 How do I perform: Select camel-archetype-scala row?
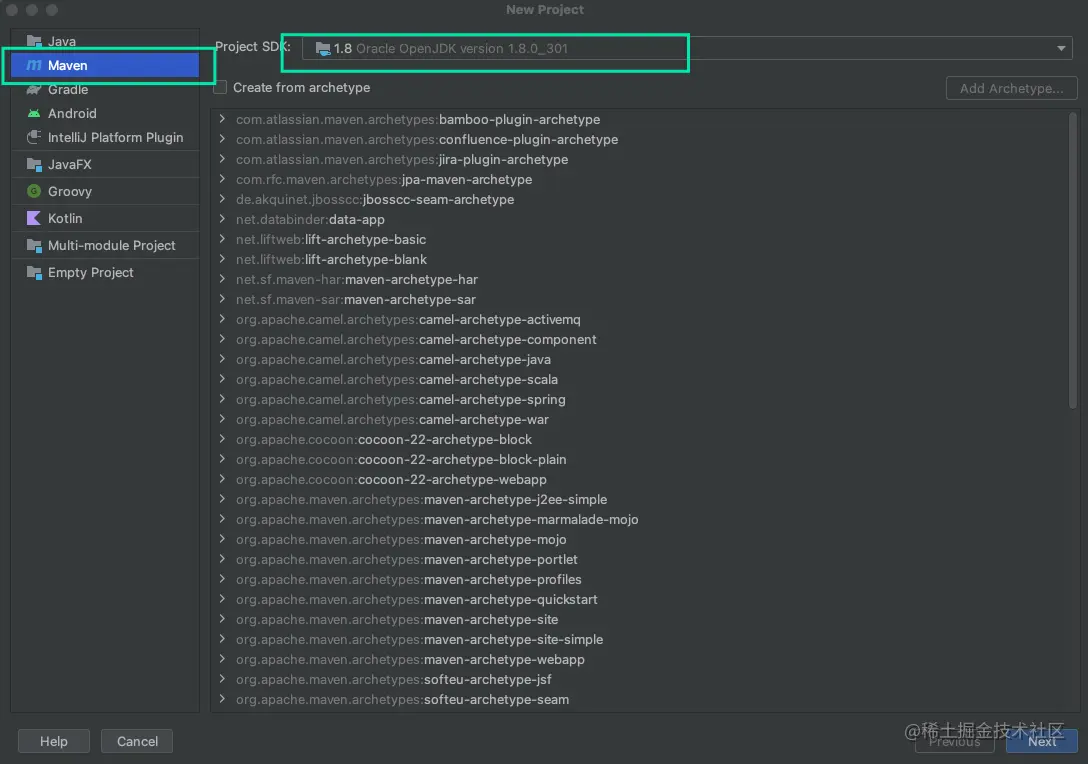pos(638,379)
